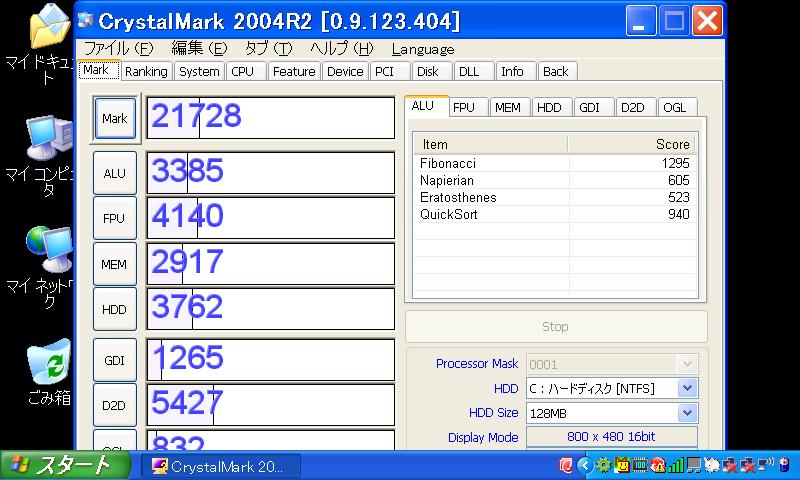The height and width of the screenshot is (480, 800).
Task: Show MEM results sub-tab
Action: pyautogui.click(x=509, y=108)
